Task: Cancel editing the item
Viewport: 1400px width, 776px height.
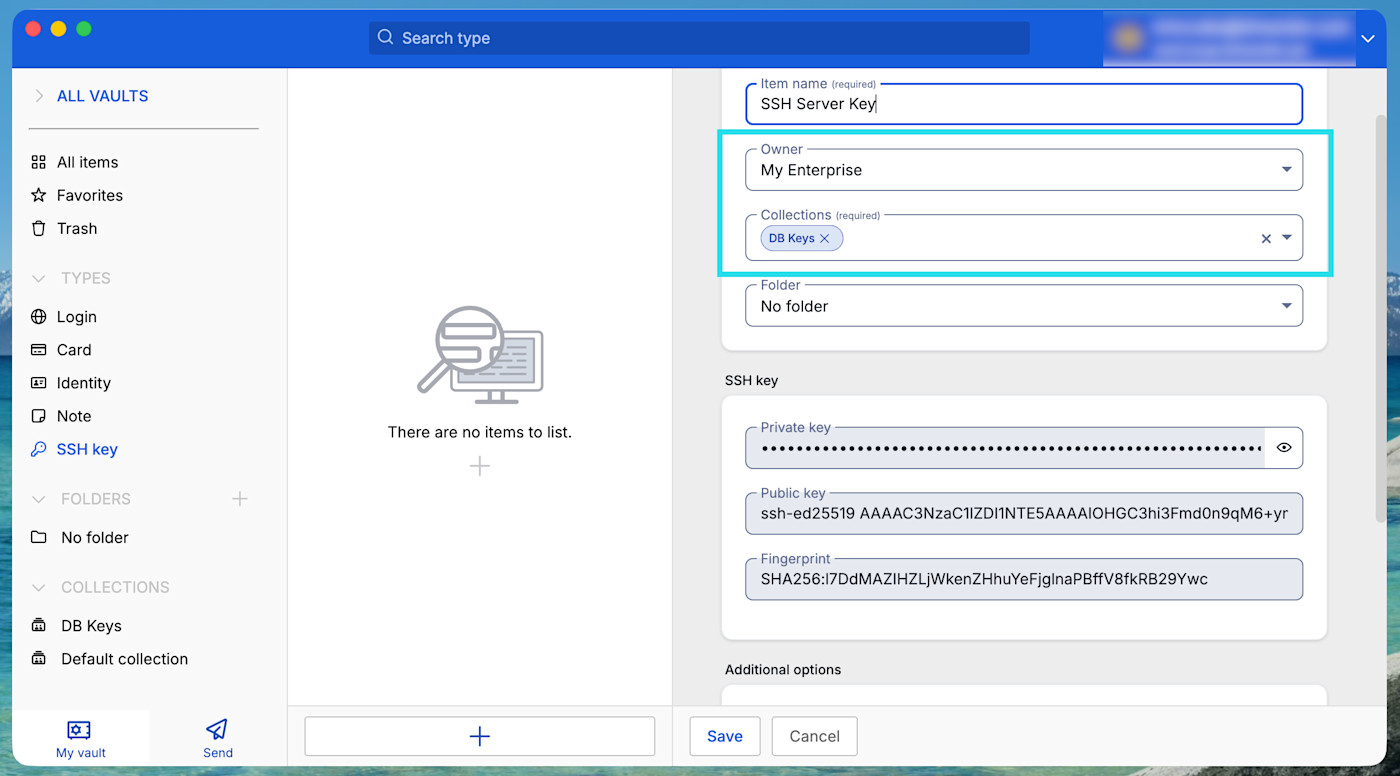Action: coord(814,736)
